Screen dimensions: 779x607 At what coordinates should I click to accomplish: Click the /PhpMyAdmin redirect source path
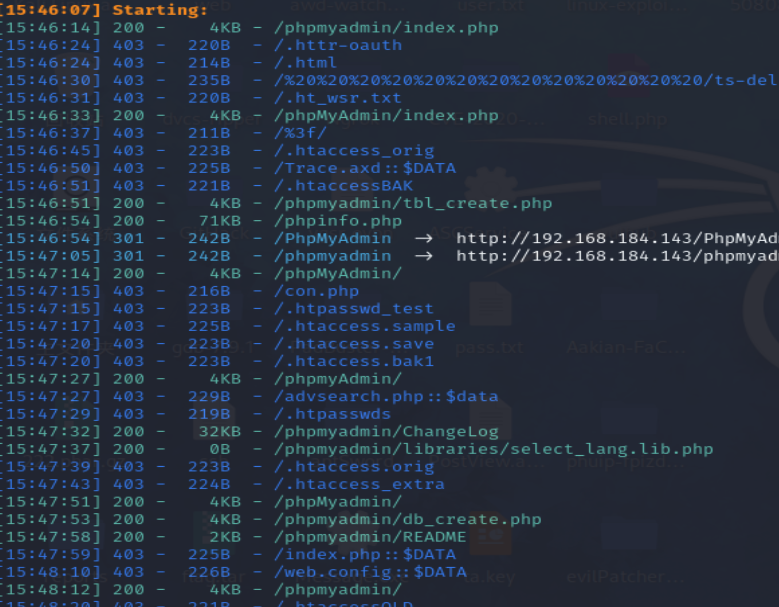[x=332, y=238]
